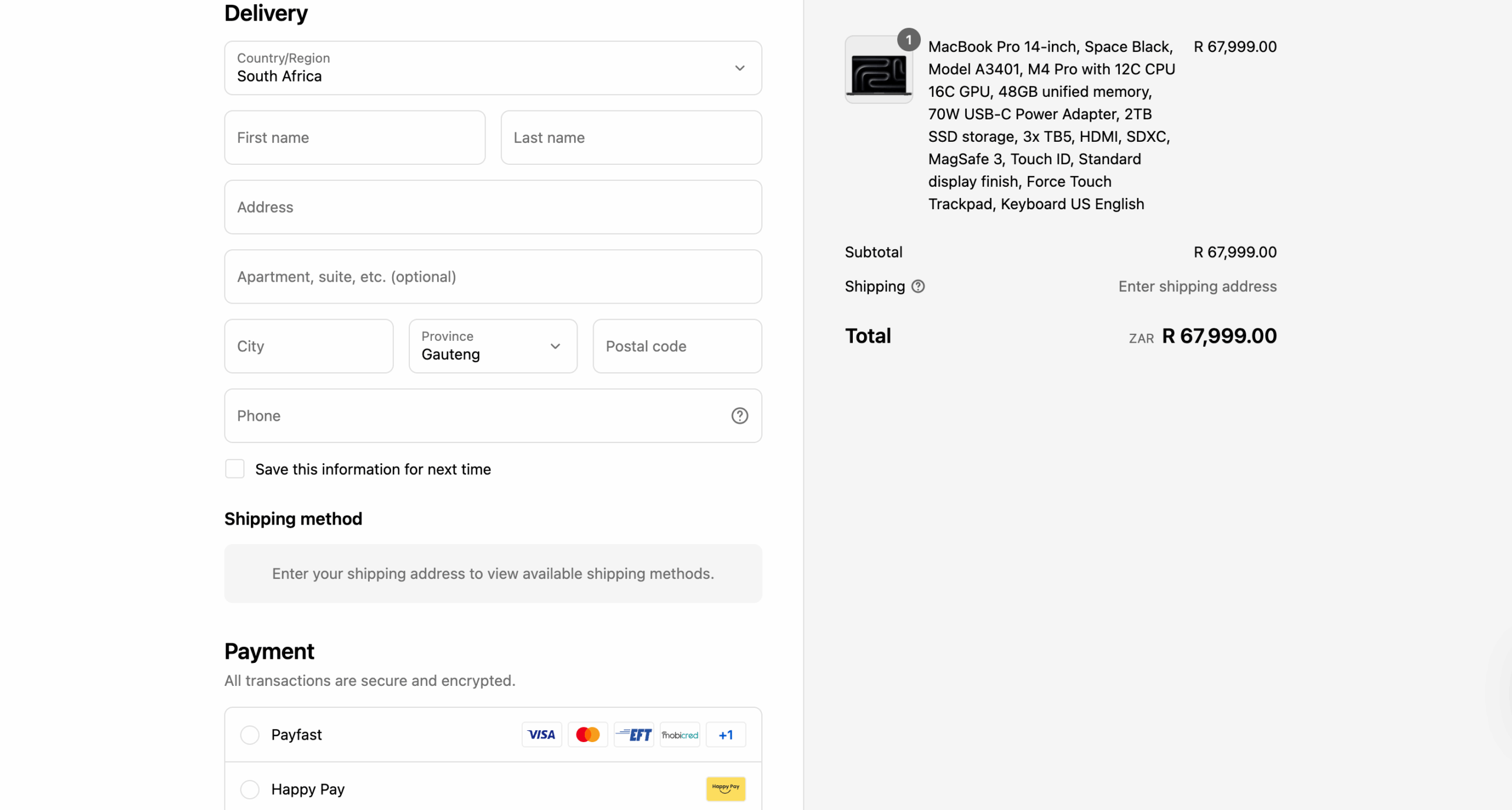Screen dimensions: 1512x810
Task: Focus the Apartment, suite, etc. field
Action: (x=493, y=276)
